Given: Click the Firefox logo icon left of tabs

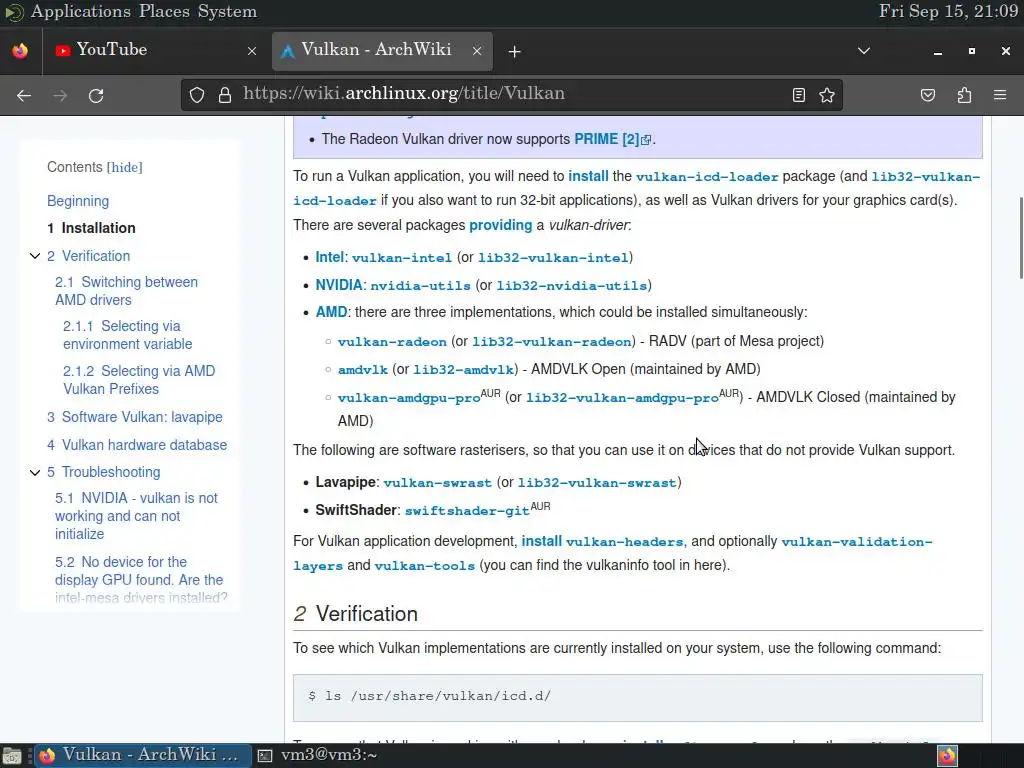Looking at the screenshot, I should (20, 51).
